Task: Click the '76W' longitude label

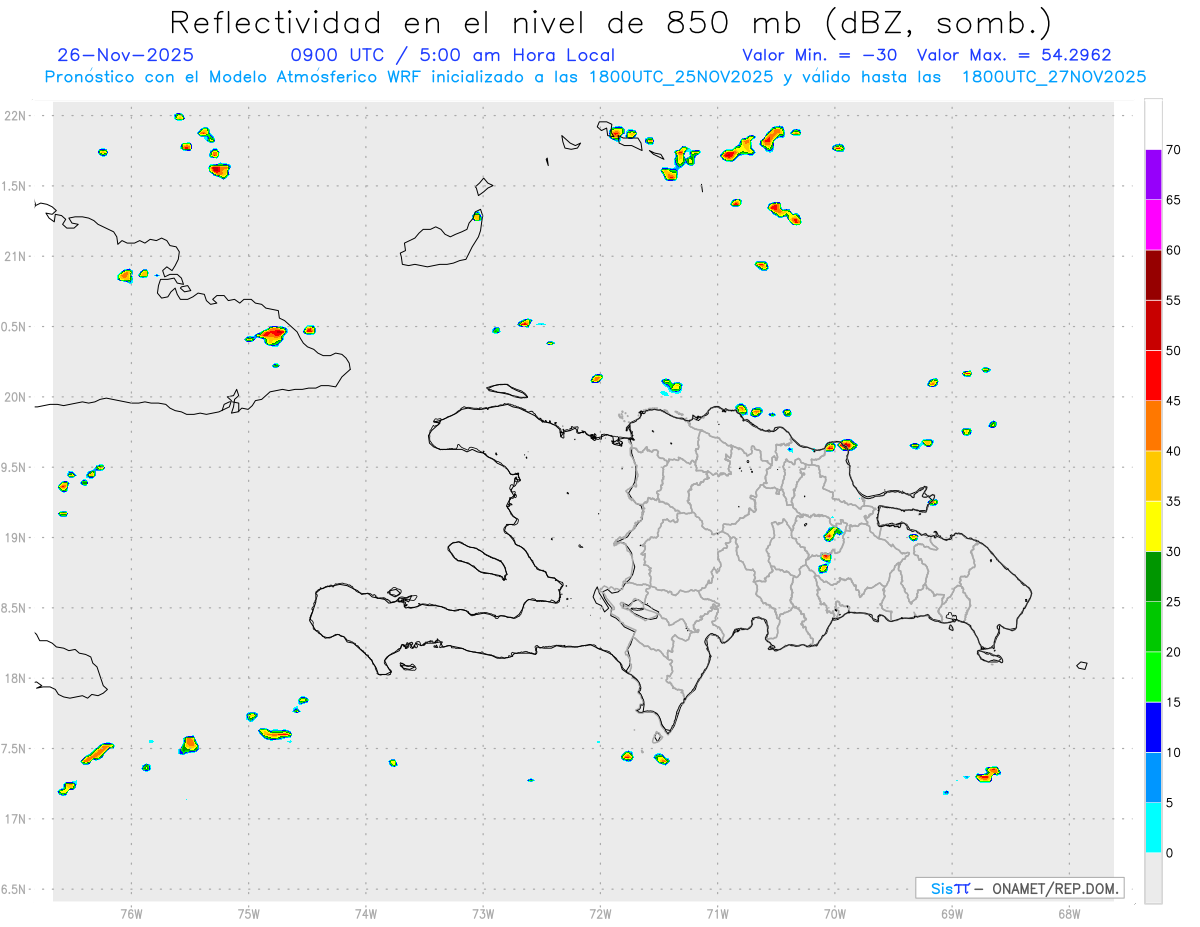Action: click(x=131, y=914)
